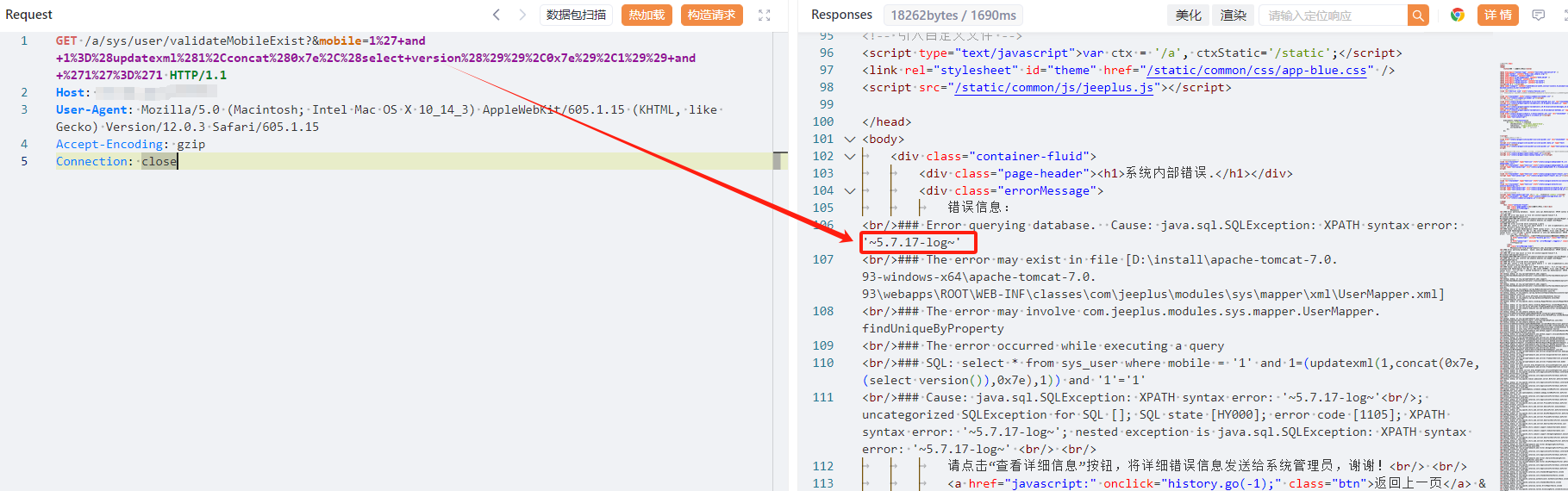Click the 构造请求 build request button

pos(712,15)
